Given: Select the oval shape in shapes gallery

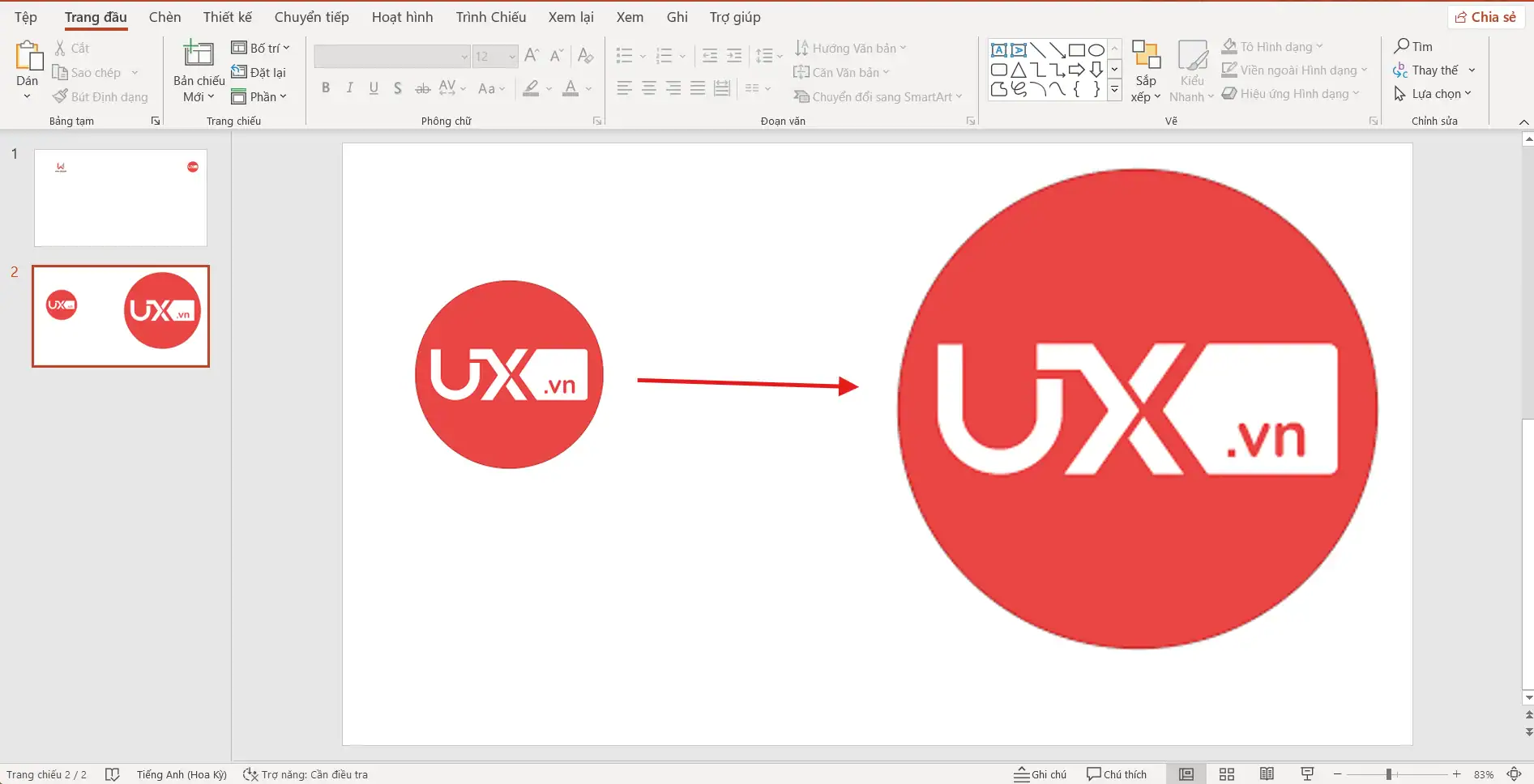Looking at the screenshot, I should point(1096,50).
